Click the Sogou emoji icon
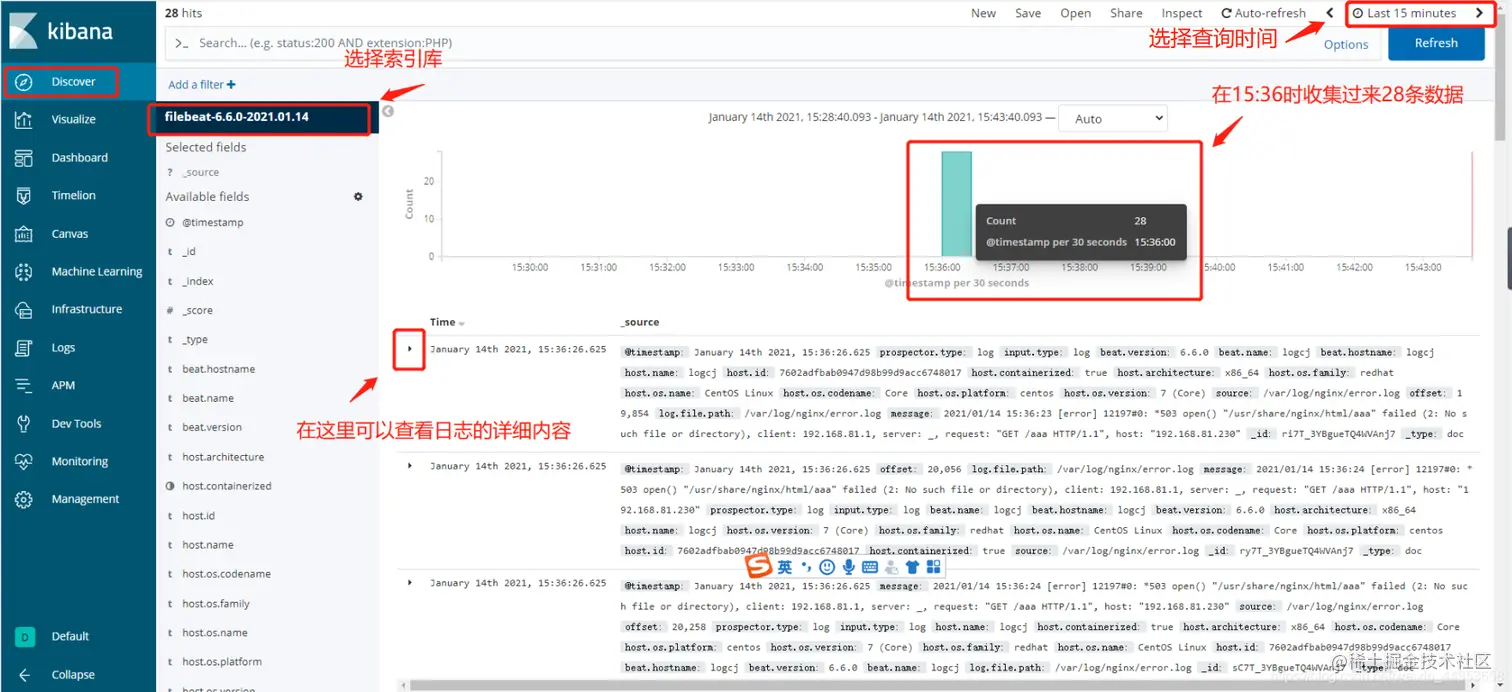The height and width of the screenshot is (692, 1512). coord(827,567)
